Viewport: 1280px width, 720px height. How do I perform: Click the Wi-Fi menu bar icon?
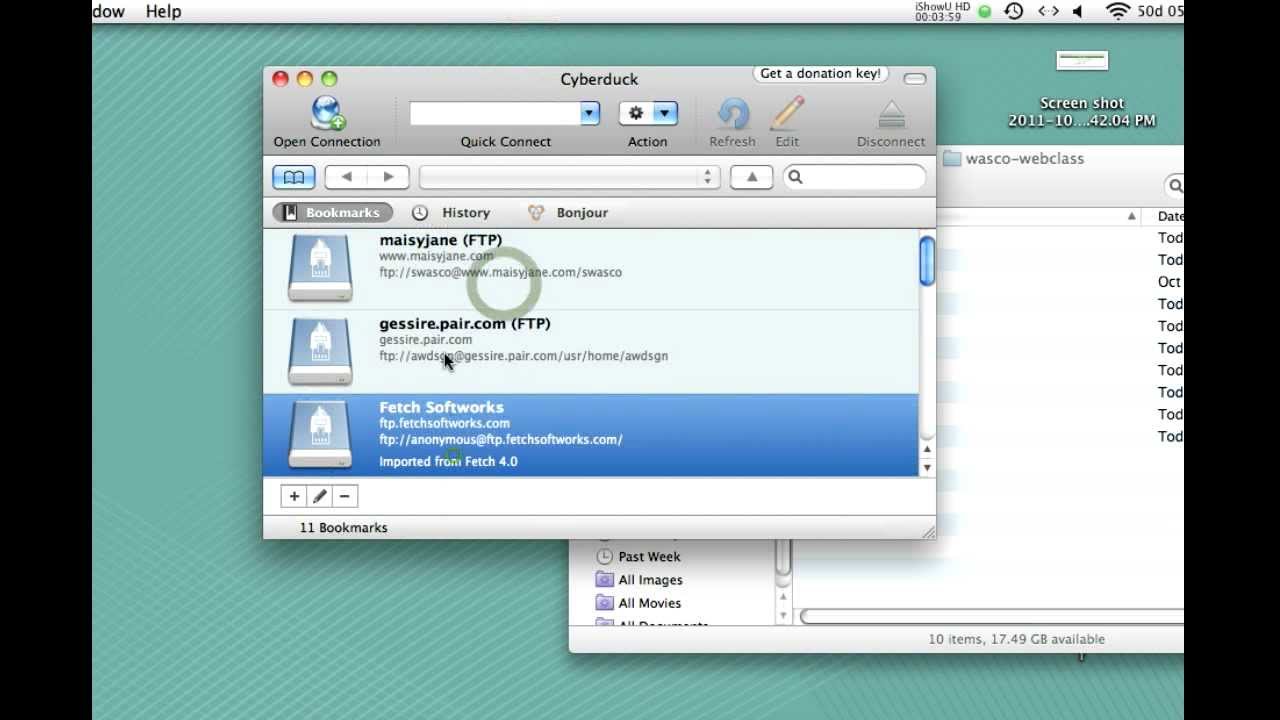1118,11
